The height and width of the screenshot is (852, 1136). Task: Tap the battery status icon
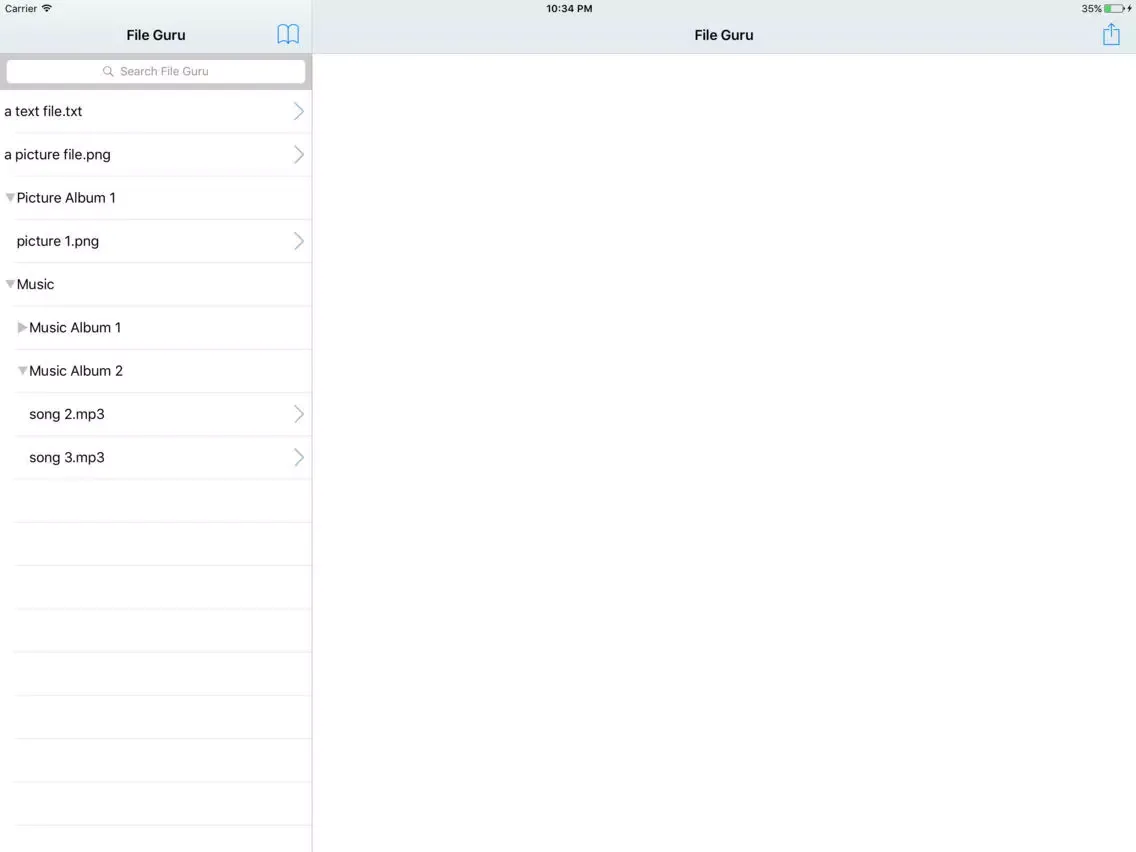click(x=1114, y=9)
